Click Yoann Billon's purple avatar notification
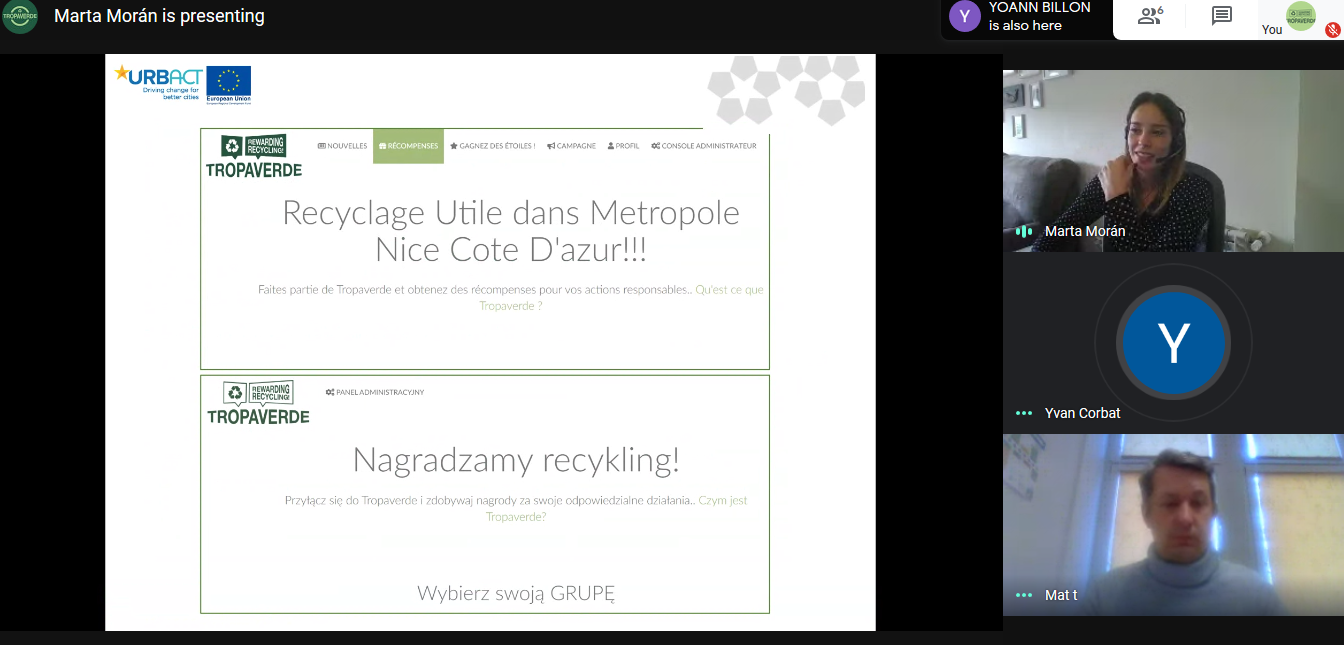1344x645 pixels. point(964,16)
